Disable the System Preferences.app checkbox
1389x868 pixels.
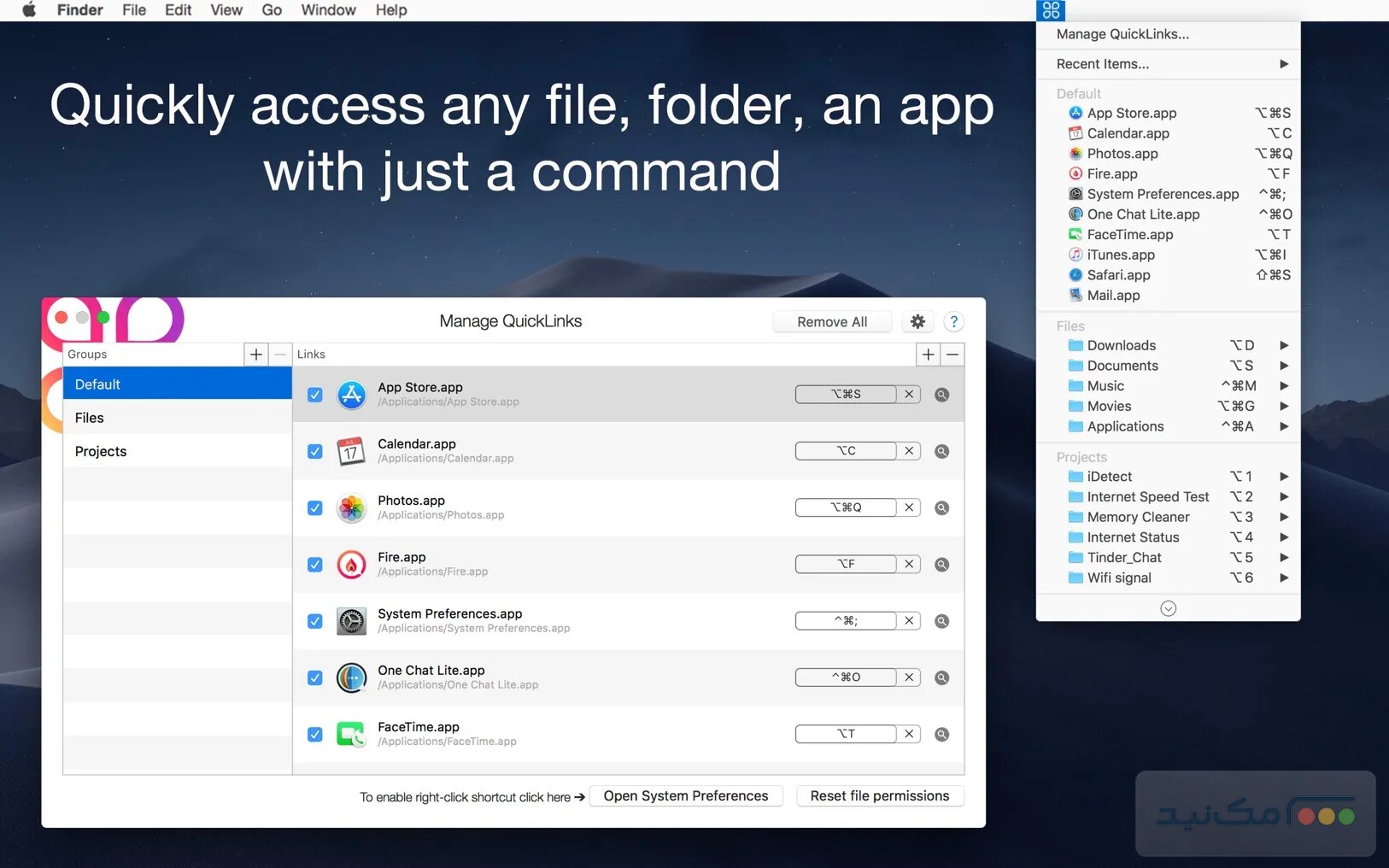(x=315, y=621)
